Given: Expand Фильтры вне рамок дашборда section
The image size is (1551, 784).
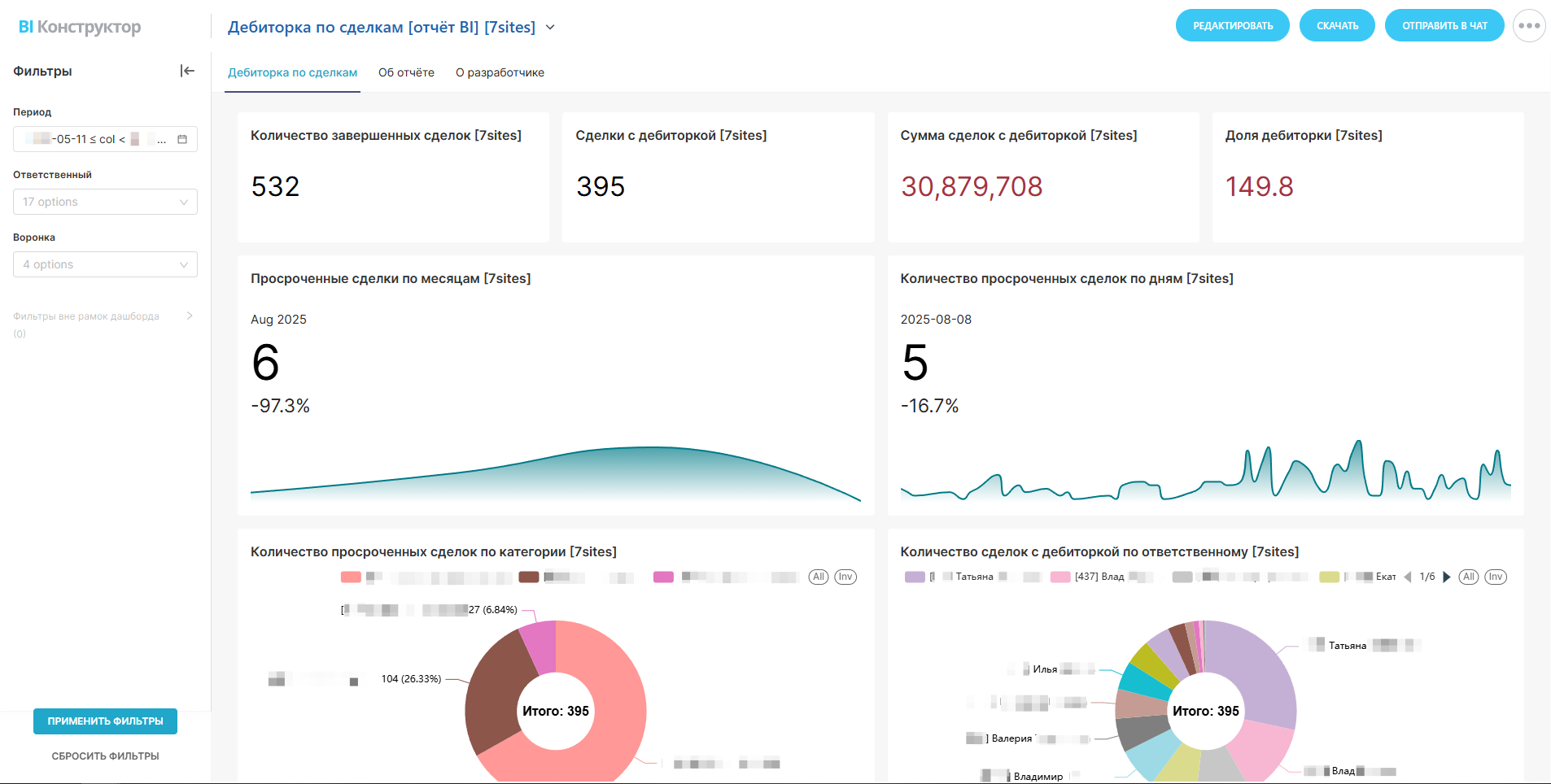Looking at the screenshot, I should point(189,316).
